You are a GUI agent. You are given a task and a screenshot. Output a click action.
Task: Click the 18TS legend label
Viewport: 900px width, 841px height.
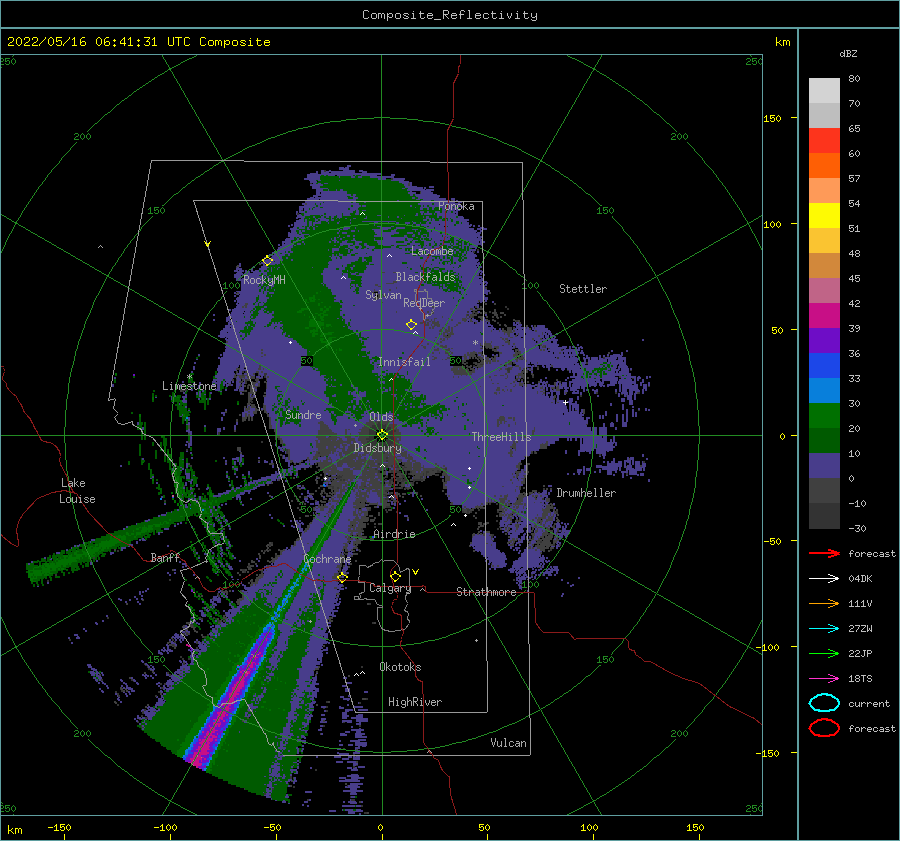(x=860, y=679)
